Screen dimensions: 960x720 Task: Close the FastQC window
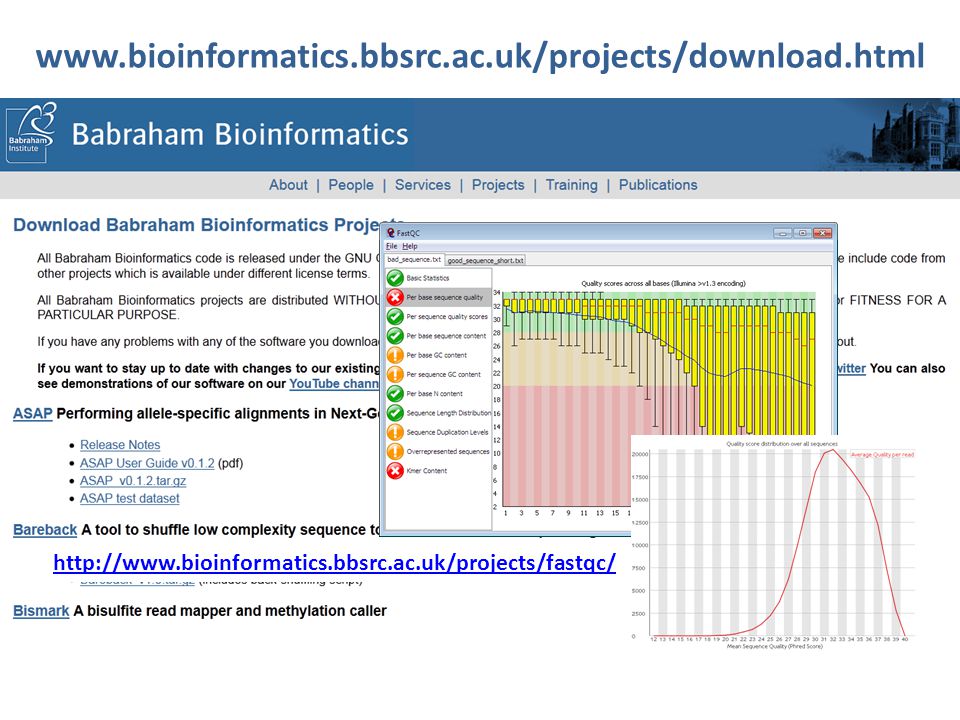823,233
